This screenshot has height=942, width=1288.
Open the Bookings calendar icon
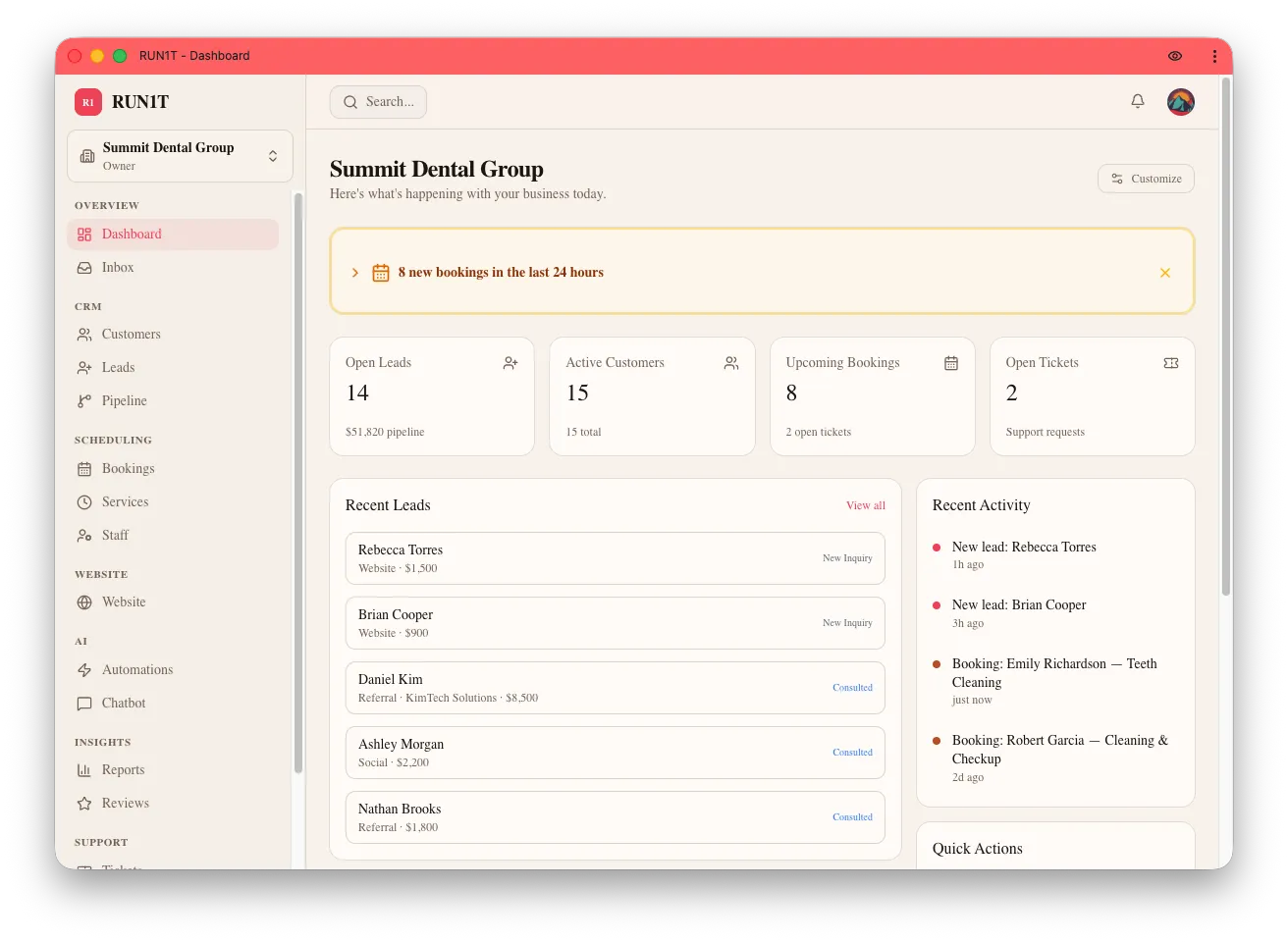[83, 468]
